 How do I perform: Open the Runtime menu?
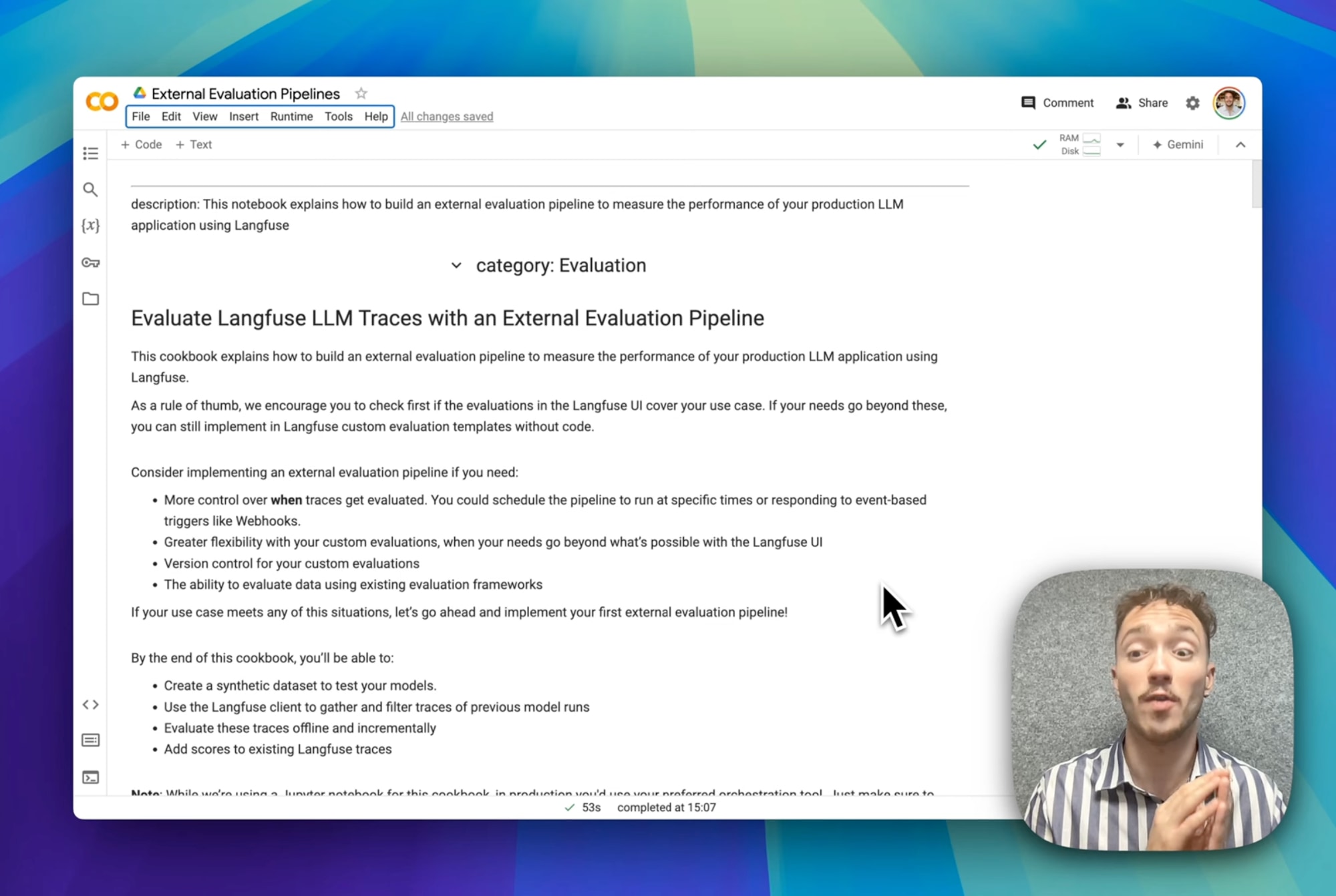coord(291,116)
